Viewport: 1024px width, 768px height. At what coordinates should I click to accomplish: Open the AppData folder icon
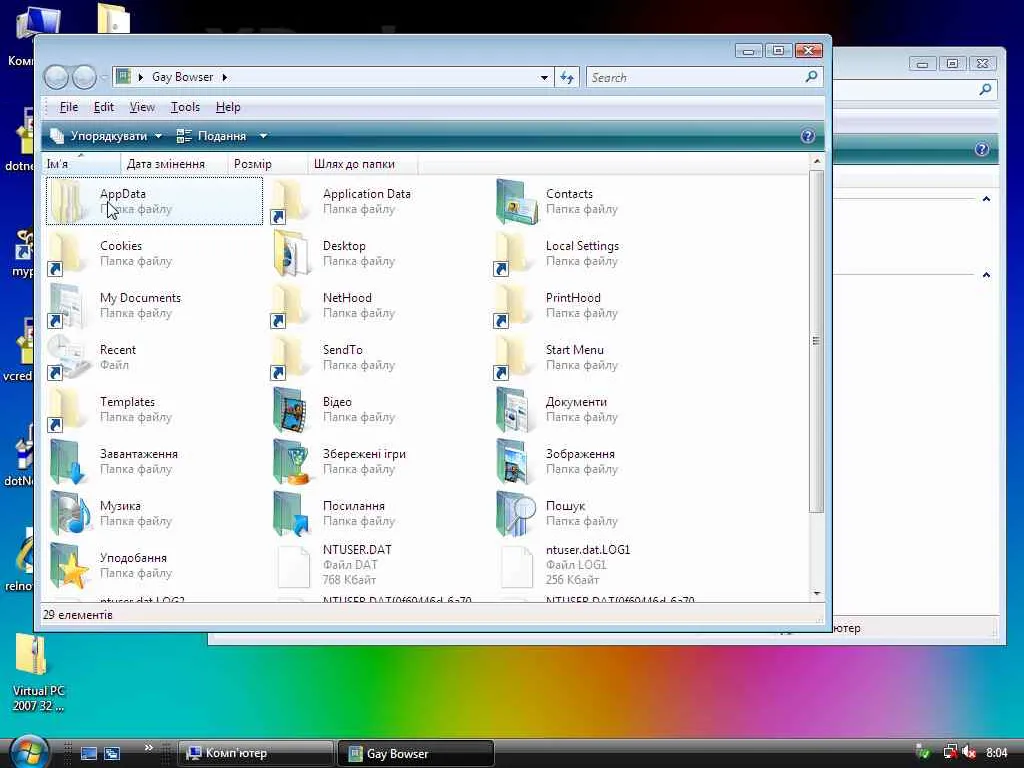(x=69, y=201)
